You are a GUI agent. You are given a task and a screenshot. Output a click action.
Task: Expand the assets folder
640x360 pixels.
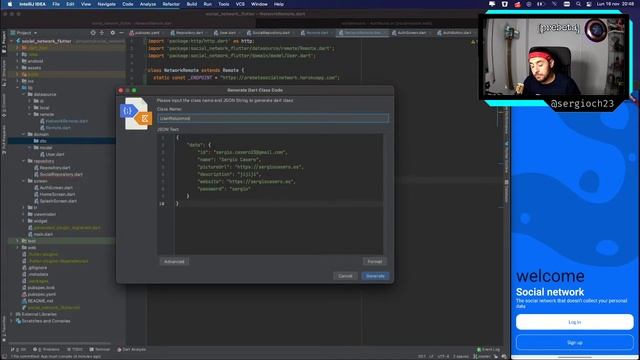tap(18, 68)
